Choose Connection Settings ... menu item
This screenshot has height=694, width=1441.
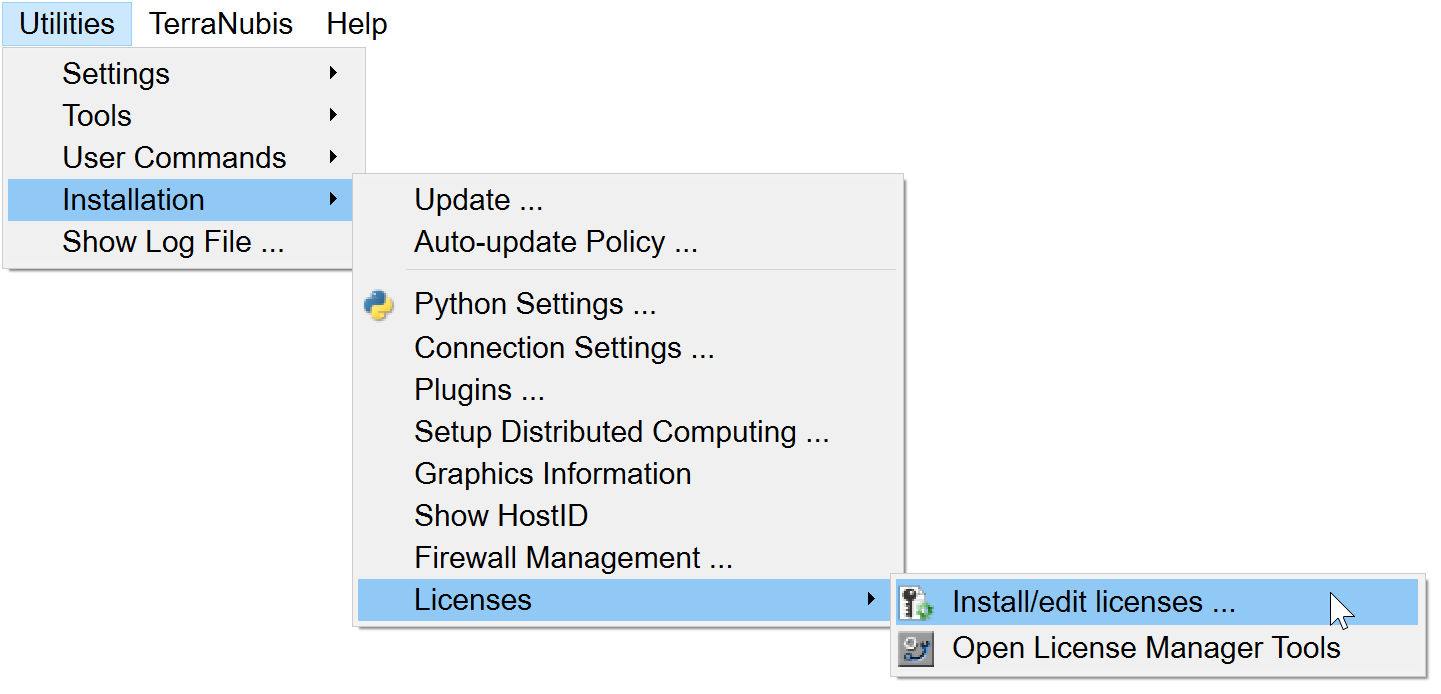click(564, 348)
